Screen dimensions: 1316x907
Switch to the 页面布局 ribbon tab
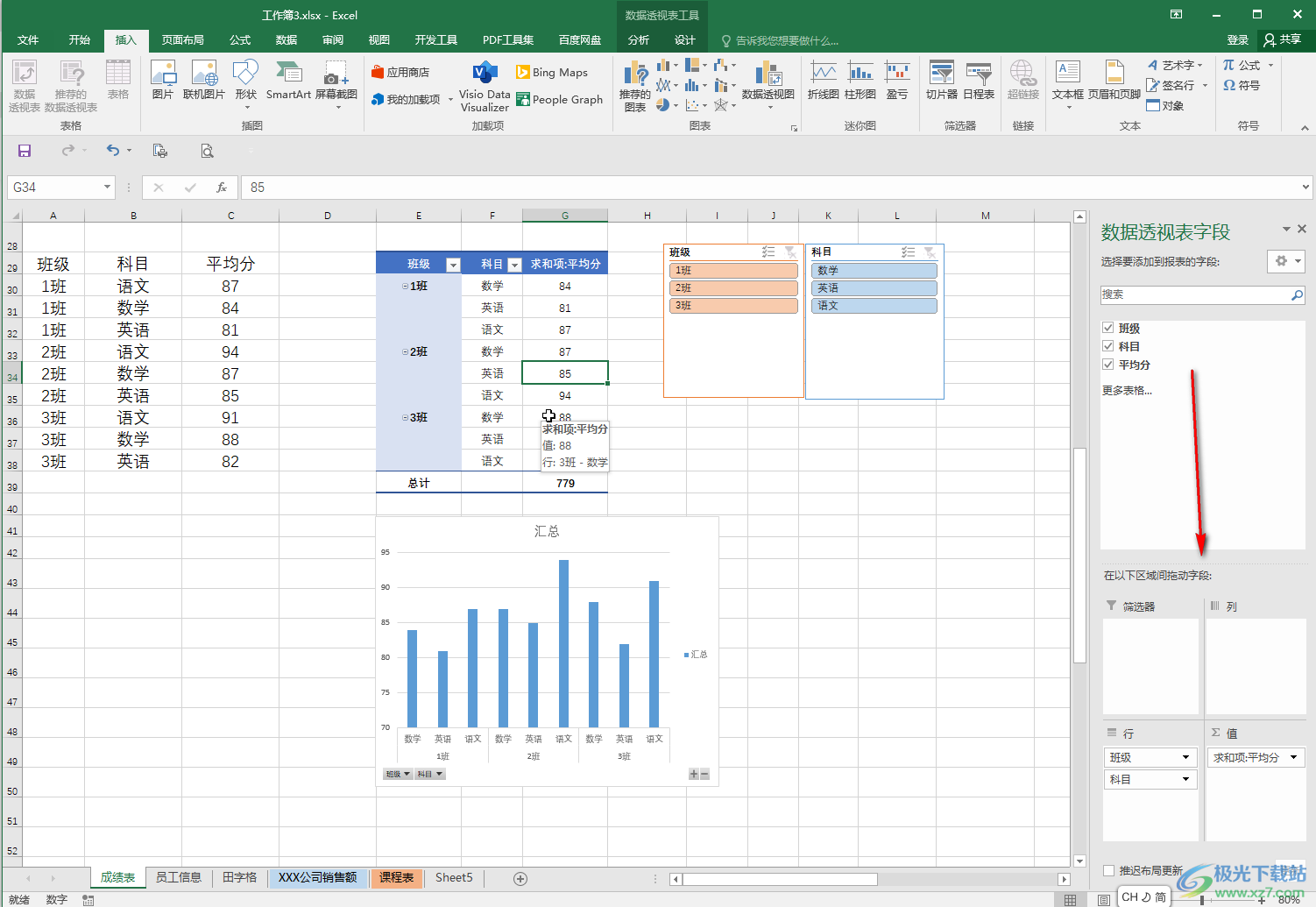coord(182,39)
